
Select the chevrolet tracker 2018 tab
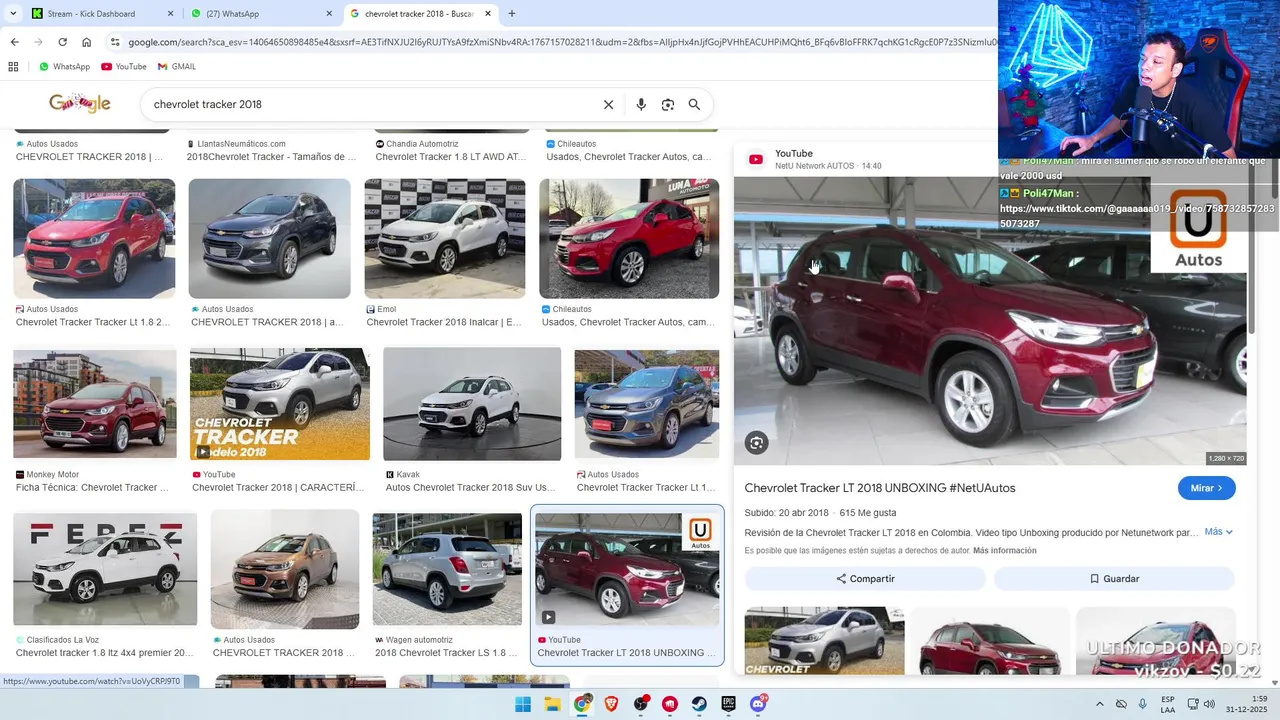[420, 14]
